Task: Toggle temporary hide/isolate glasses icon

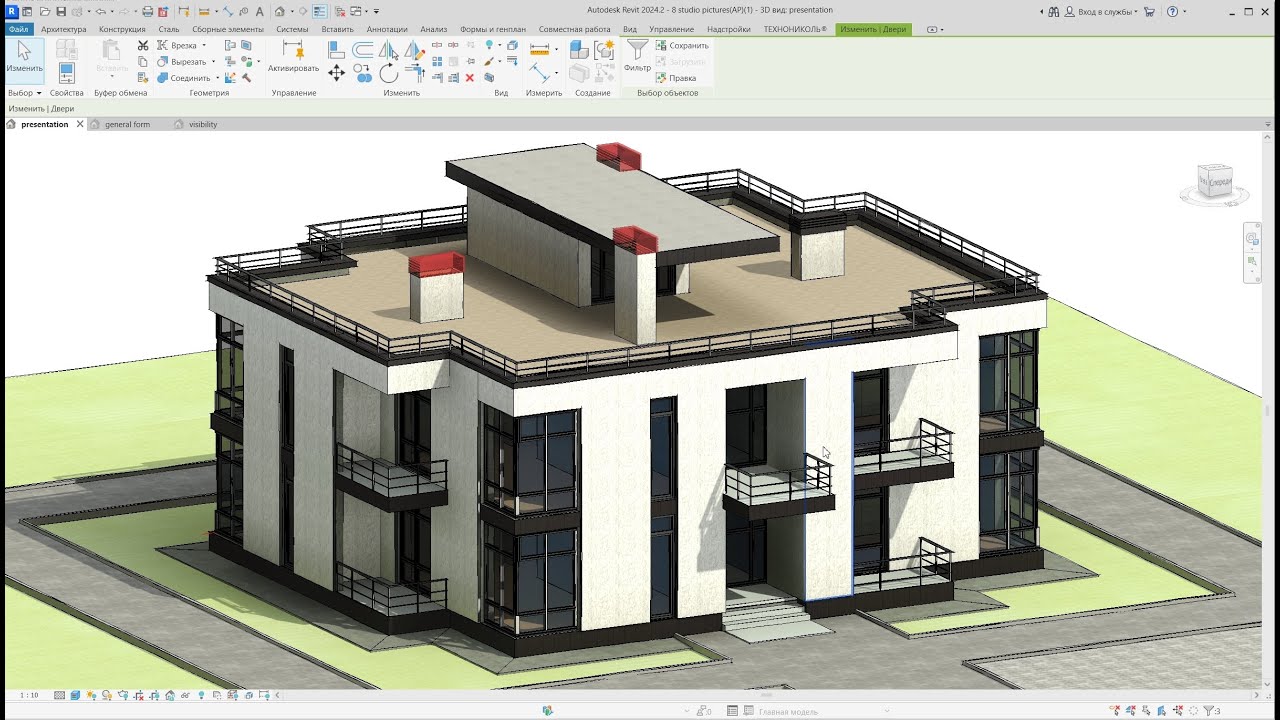Action: tap(185, 695)
